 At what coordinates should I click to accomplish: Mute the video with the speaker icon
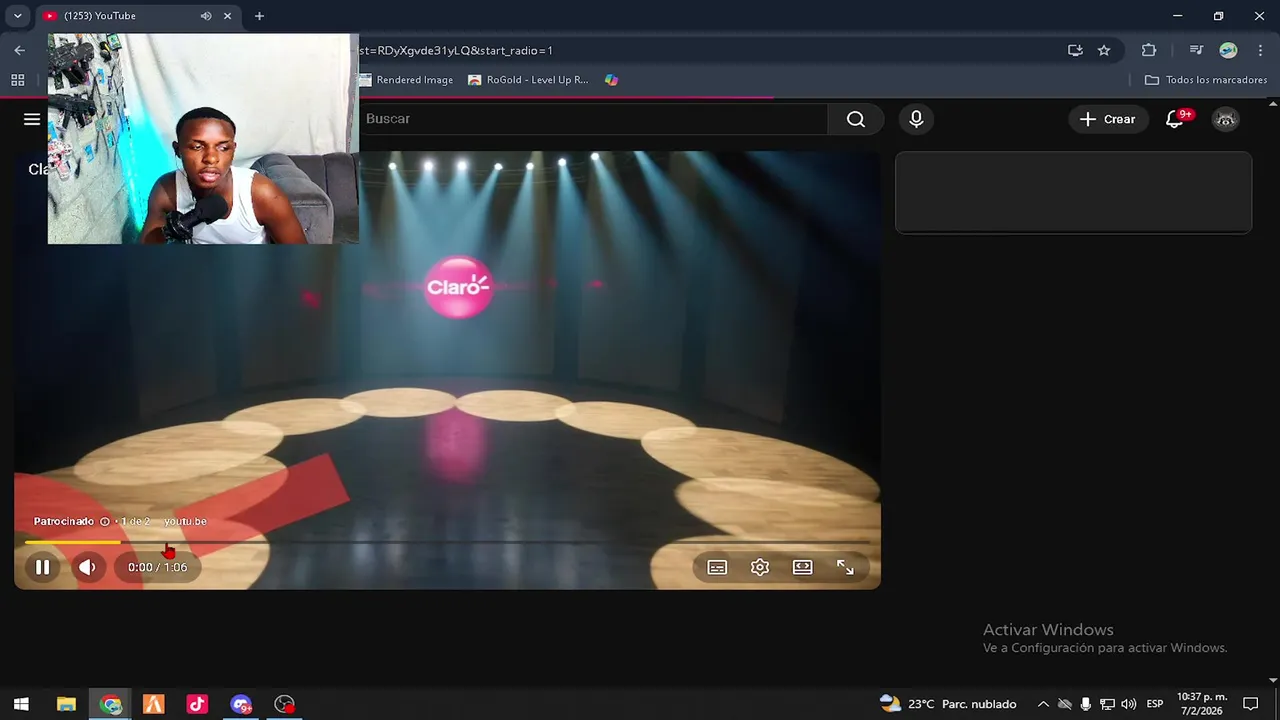pos(87,567)
